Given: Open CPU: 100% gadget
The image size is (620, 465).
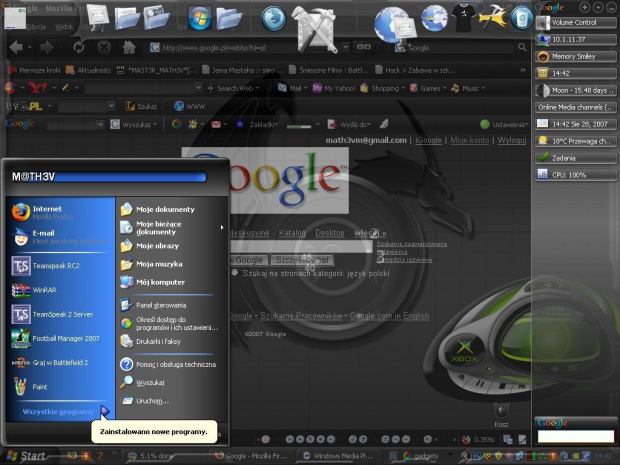Looking at the screenshot, I should tap(575, 175).
